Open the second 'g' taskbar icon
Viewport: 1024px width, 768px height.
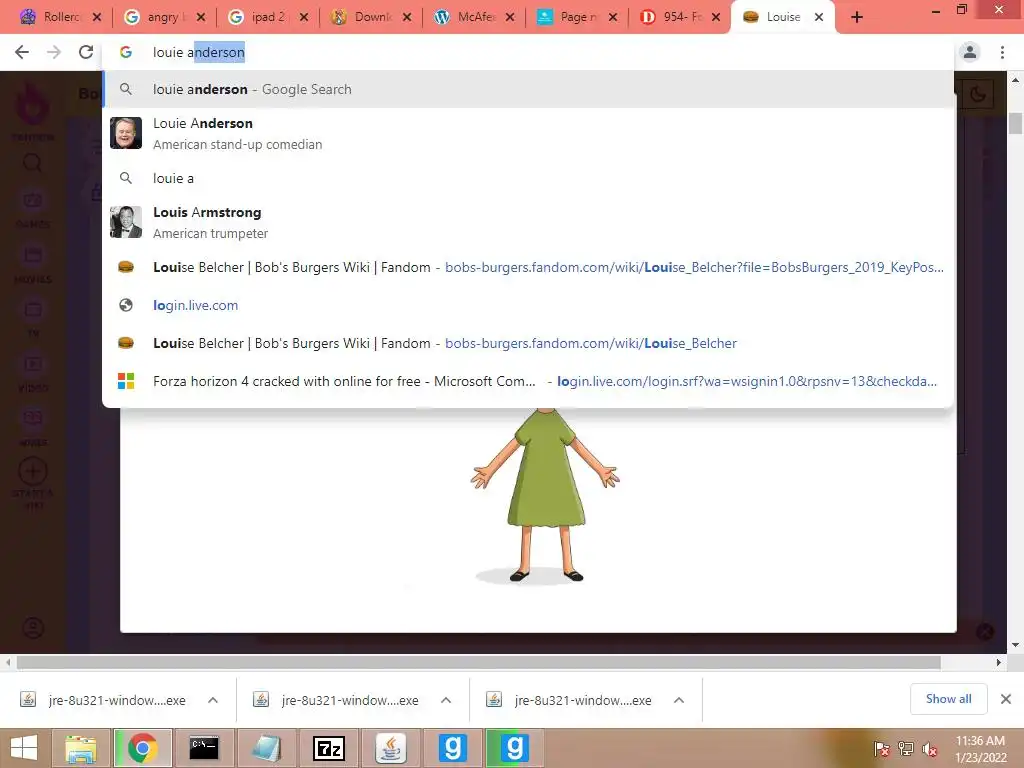515,748
